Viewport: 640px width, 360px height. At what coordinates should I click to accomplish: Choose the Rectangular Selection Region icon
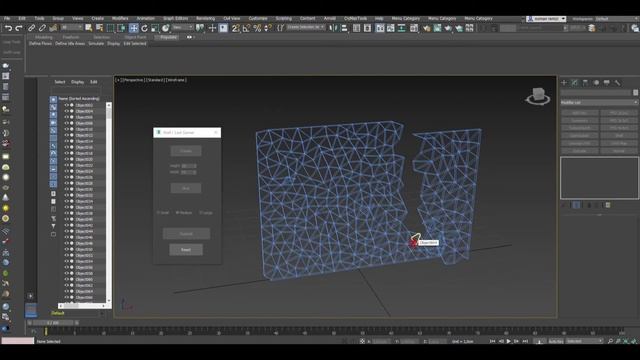110,28
